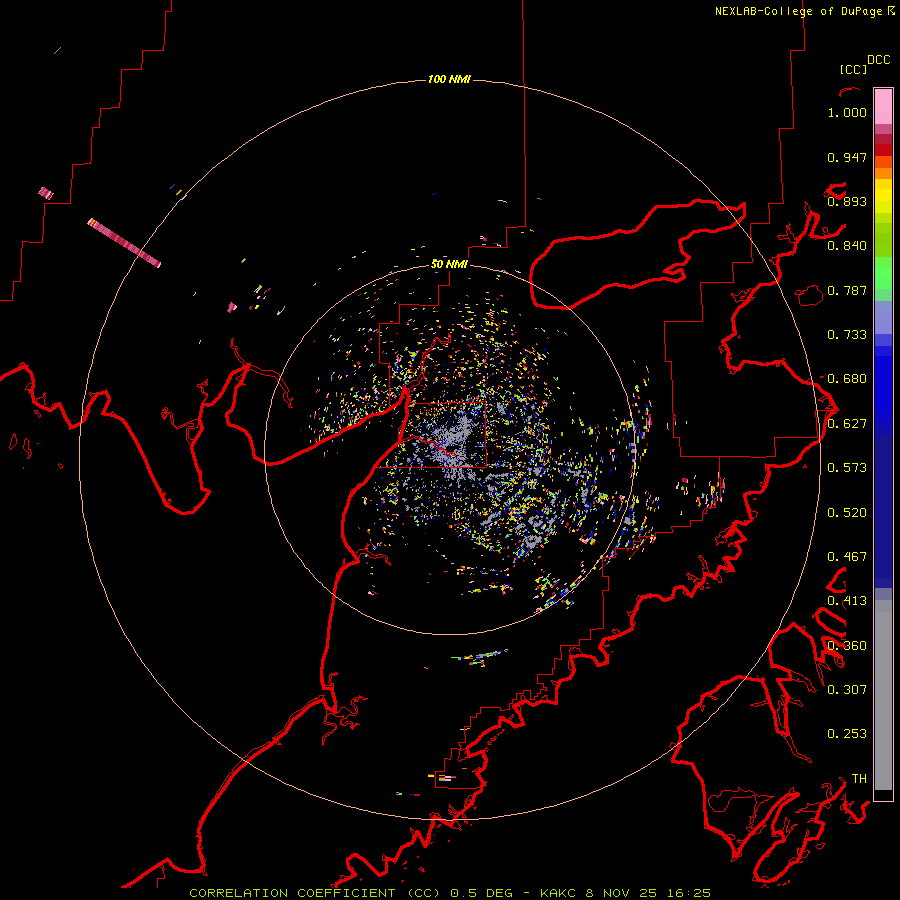Click the long pink radial streak northwest of radar
900x900 pixels.
pyautogui.click(x=124, y=243)
